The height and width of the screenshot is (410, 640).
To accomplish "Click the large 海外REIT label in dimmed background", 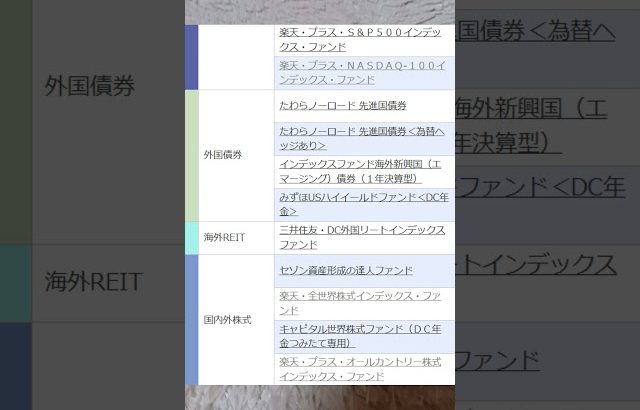I will click(x=93, y=282).
